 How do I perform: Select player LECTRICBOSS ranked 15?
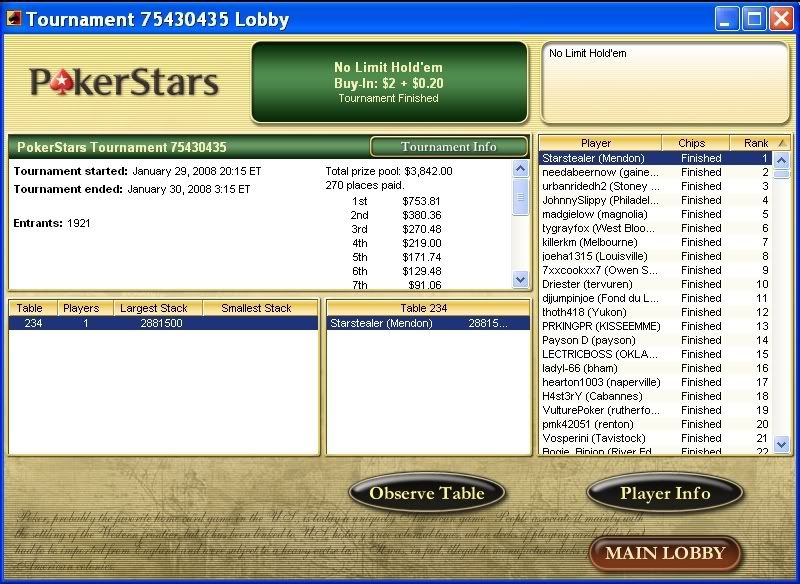click(656, 354)
